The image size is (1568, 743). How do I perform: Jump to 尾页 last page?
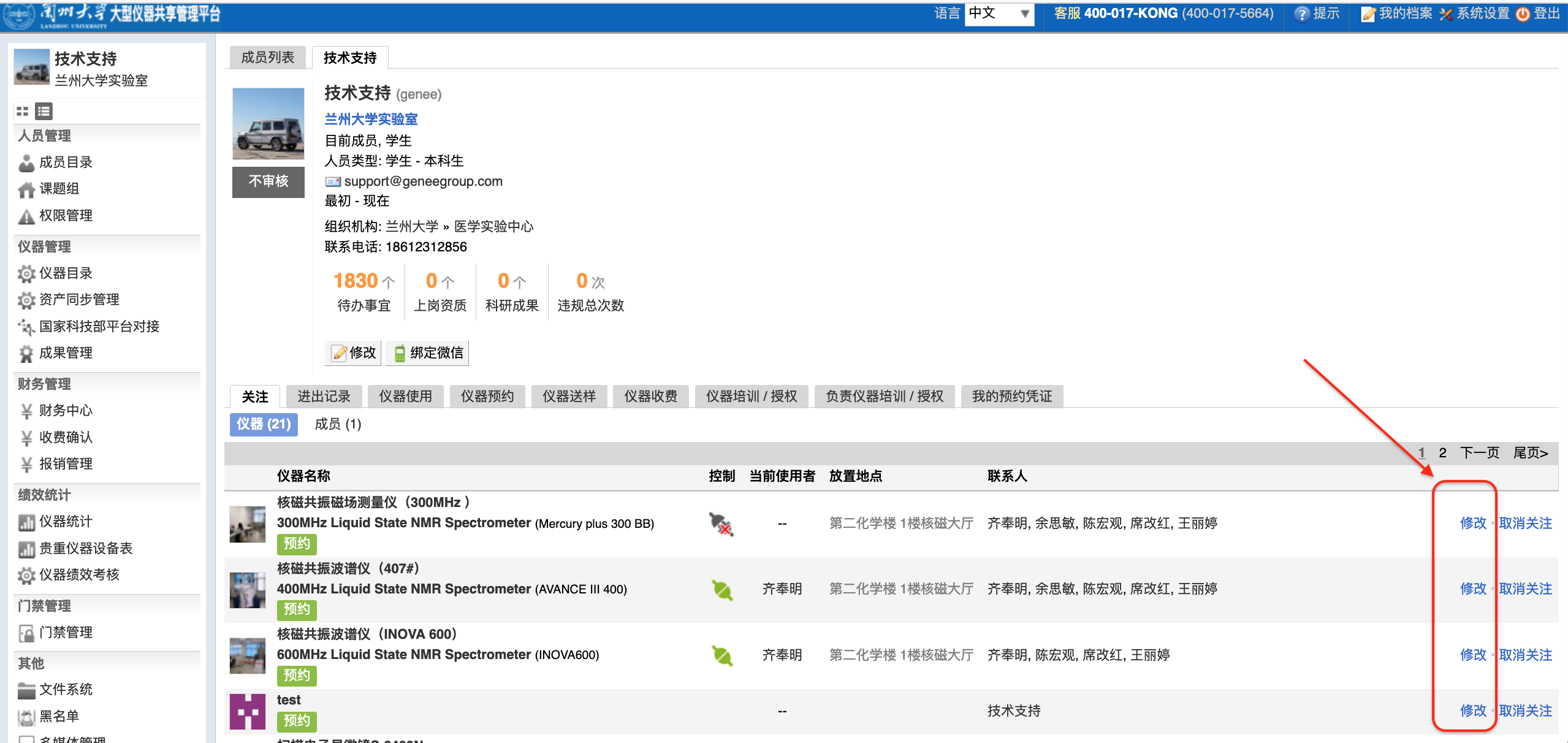point(1531,453)
